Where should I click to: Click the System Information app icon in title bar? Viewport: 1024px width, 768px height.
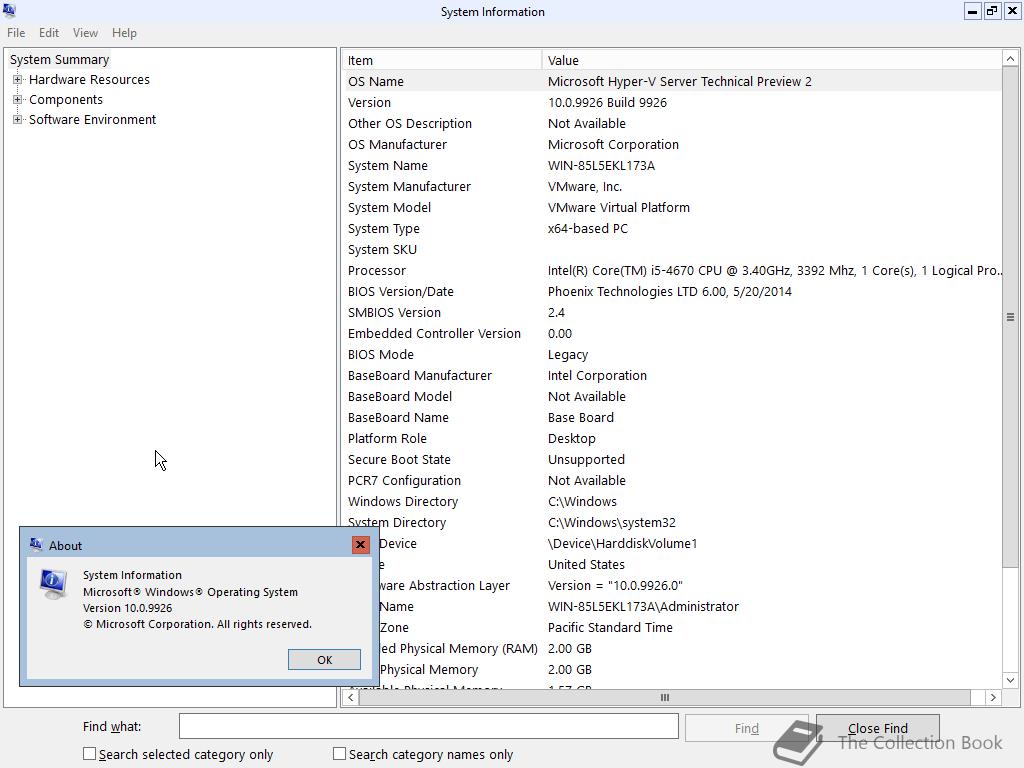(x=9, y=10)
